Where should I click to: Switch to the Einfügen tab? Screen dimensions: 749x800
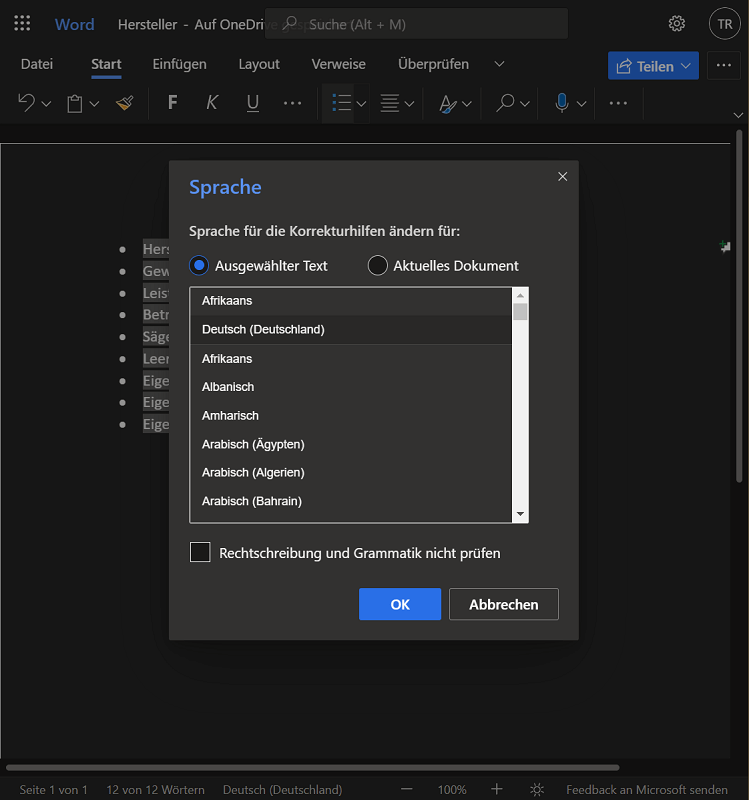(x=180, y=64)
